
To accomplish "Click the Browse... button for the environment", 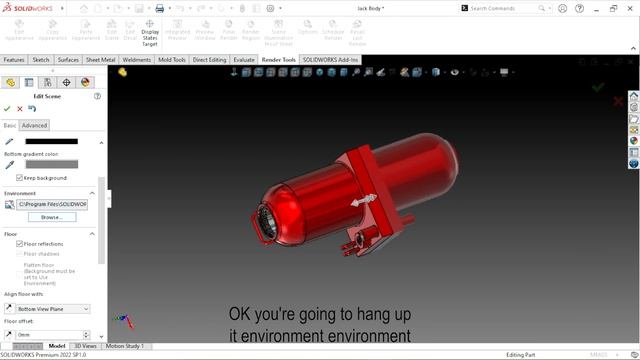I will [x=52, y=217].
